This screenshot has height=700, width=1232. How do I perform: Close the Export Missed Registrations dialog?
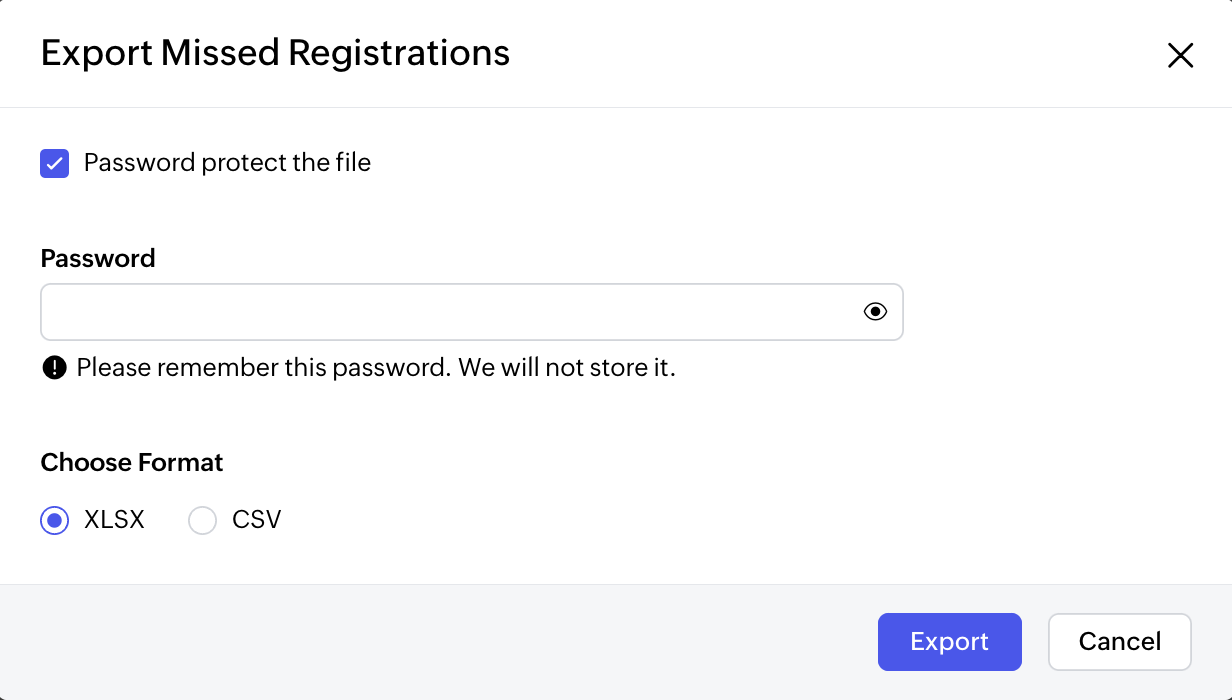1181,55
